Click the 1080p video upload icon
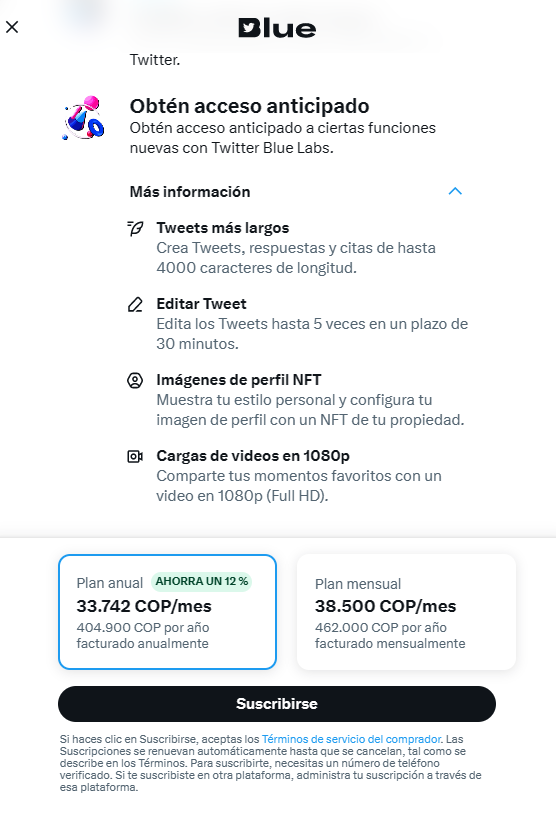The image size is (556, 815). [x=135, y=456]
